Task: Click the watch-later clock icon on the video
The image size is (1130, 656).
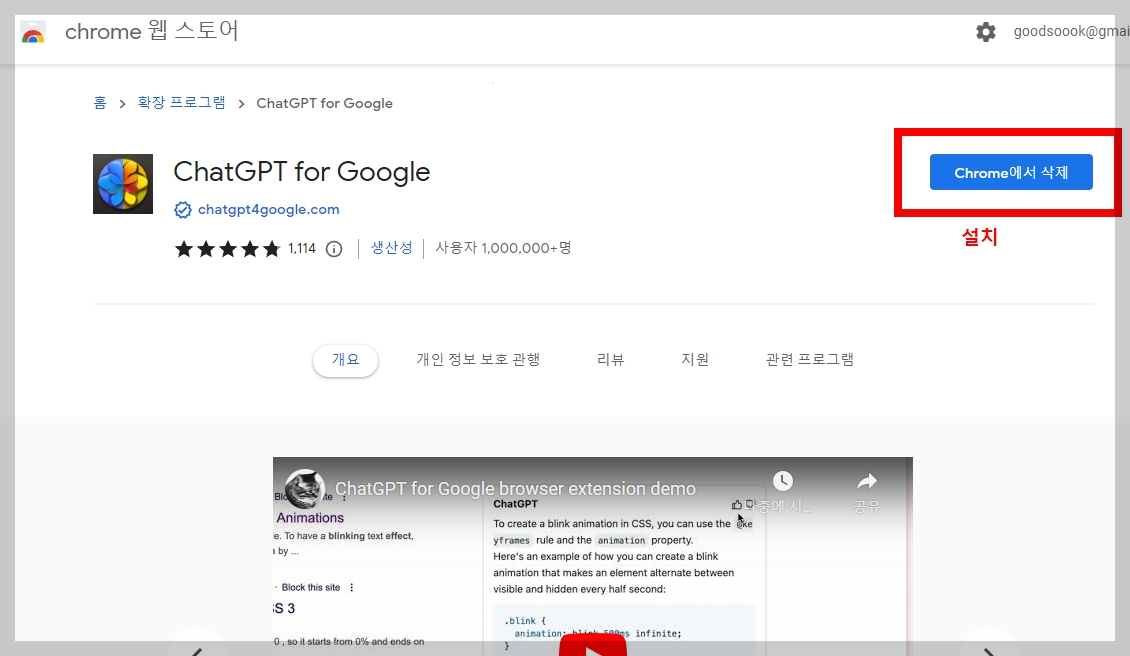Action: click(x=783, y=481)
